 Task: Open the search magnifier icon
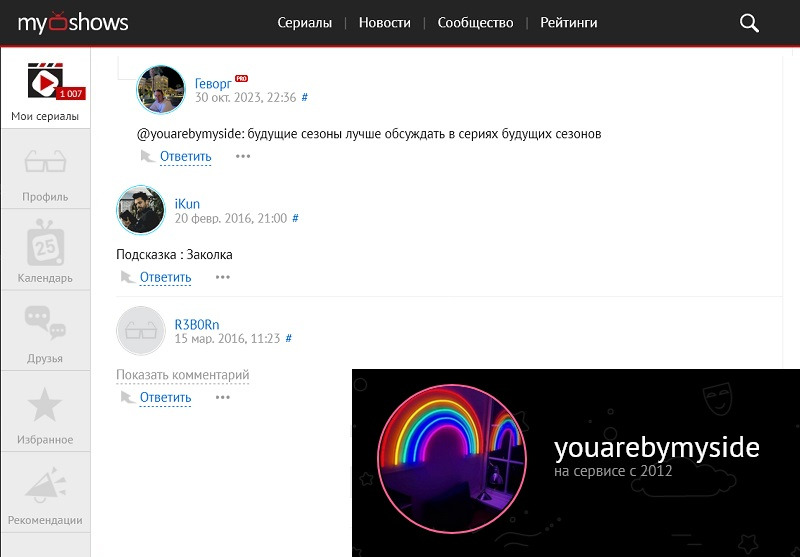click(x=749, y=23)
